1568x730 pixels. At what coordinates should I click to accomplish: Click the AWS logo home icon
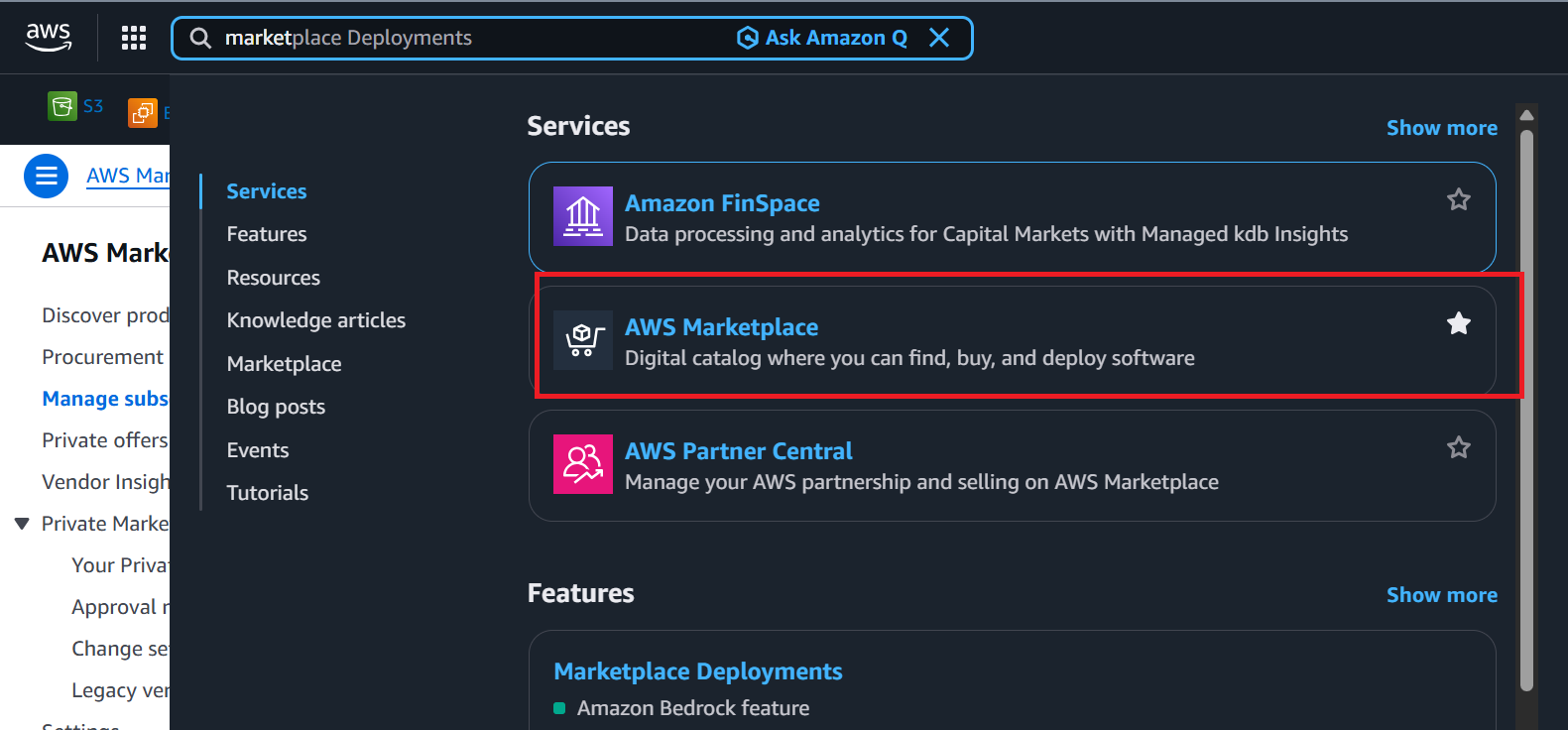[x=48, y=38]
